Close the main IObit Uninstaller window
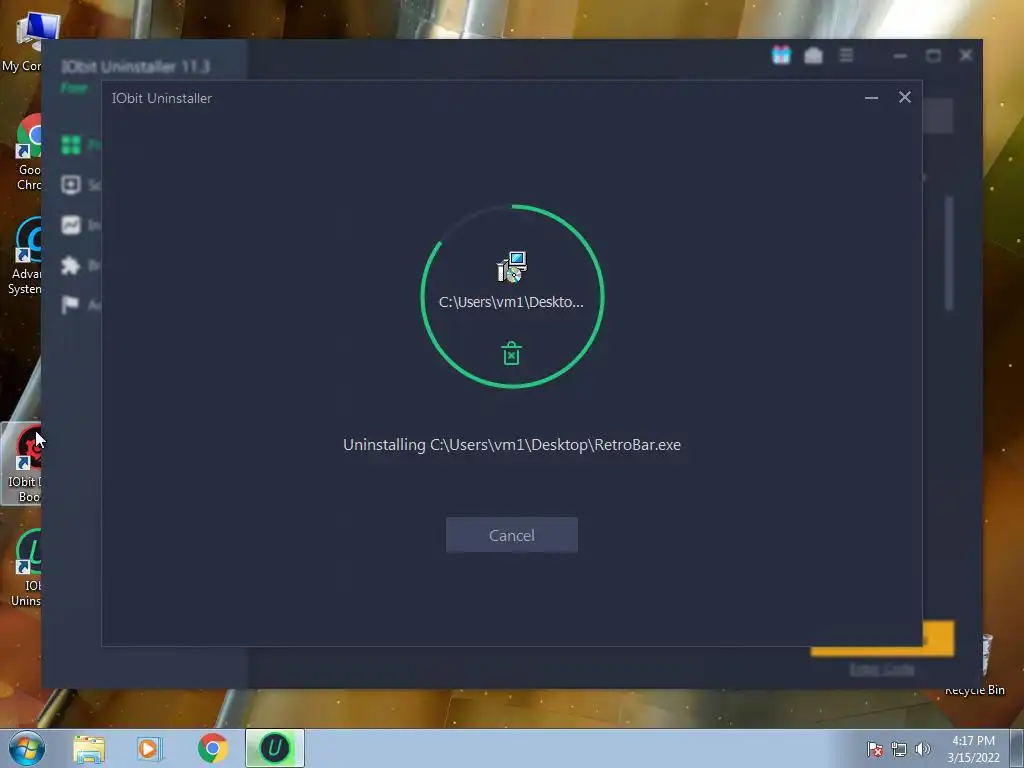This screenshot has height=768, width=1024. [x=966, y=56]
